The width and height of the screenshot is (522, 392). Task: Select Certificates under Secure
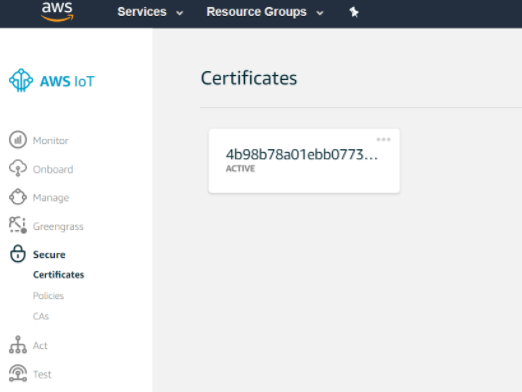point(58,275)
